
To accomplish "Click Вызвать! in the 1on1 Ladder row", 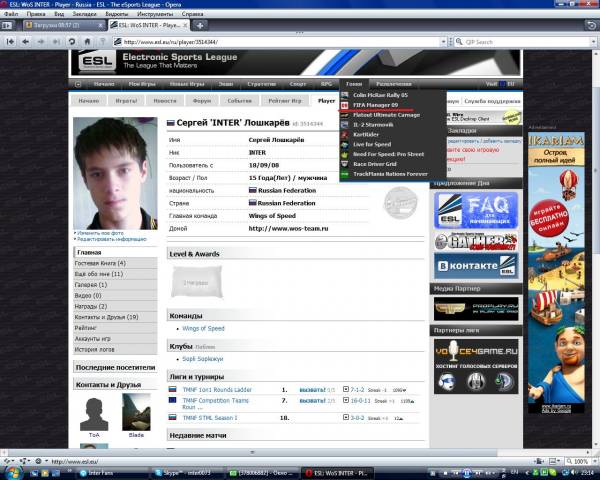I will 312,390.
